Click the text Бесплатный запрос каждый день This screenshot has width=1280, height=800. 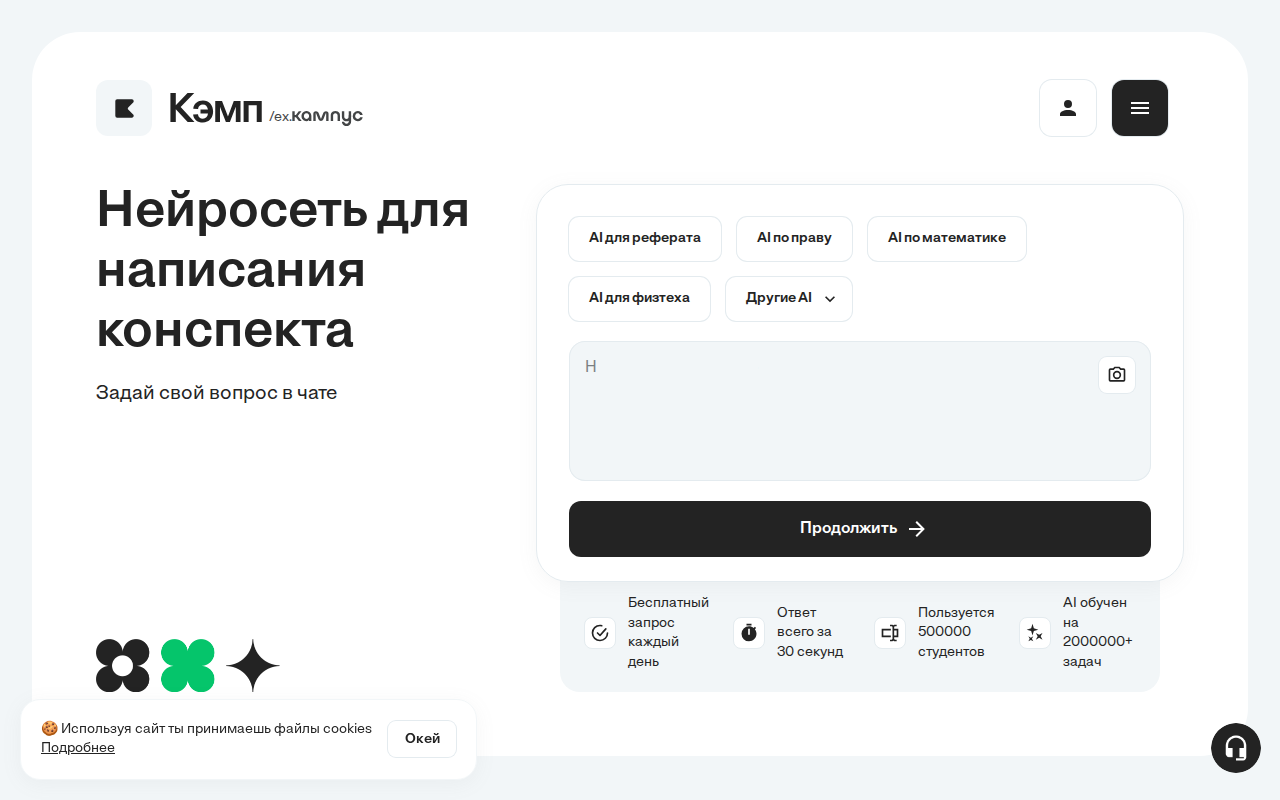click(668, 632)
